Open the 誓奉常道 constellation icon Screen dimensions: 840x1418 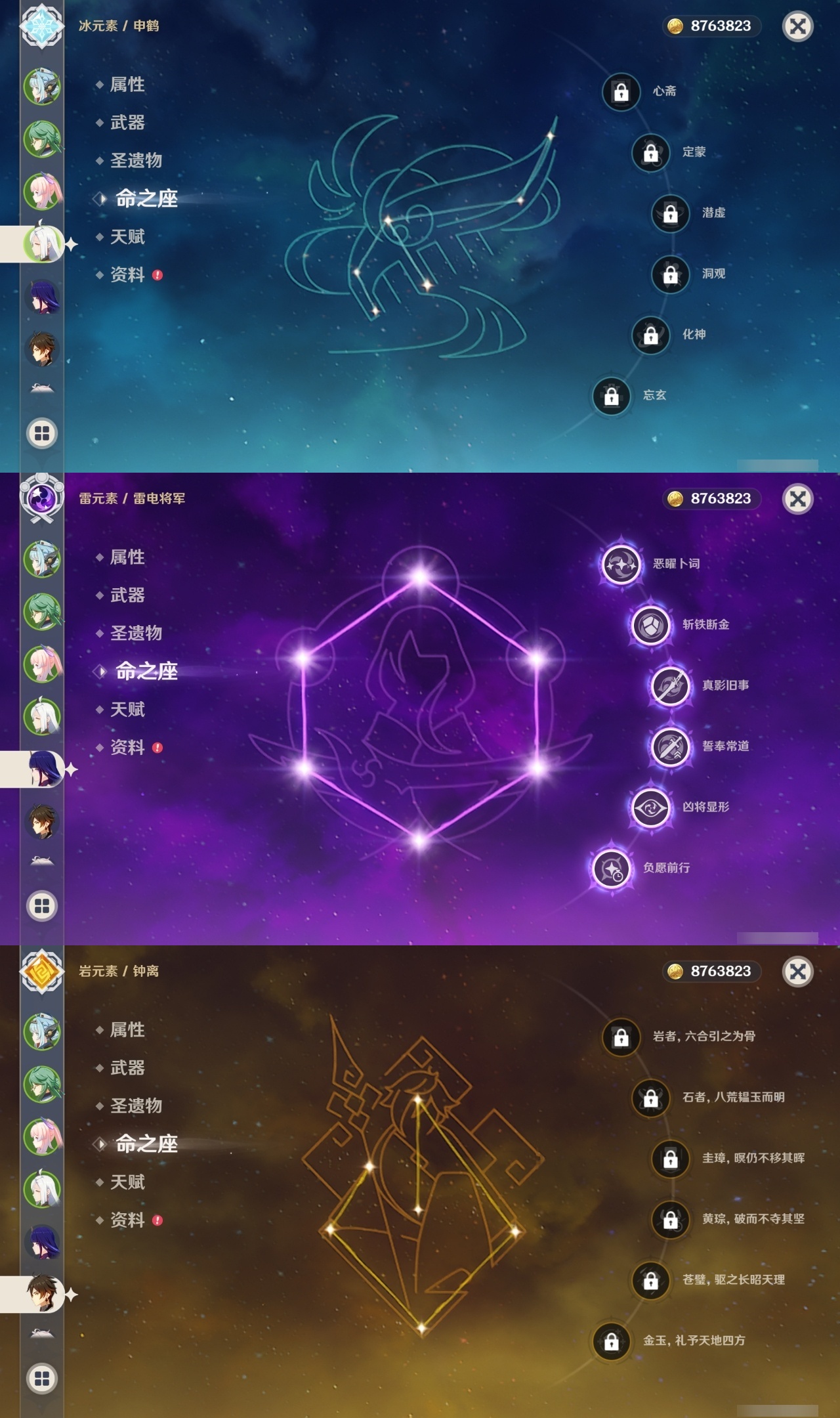(x=670, y=746)
